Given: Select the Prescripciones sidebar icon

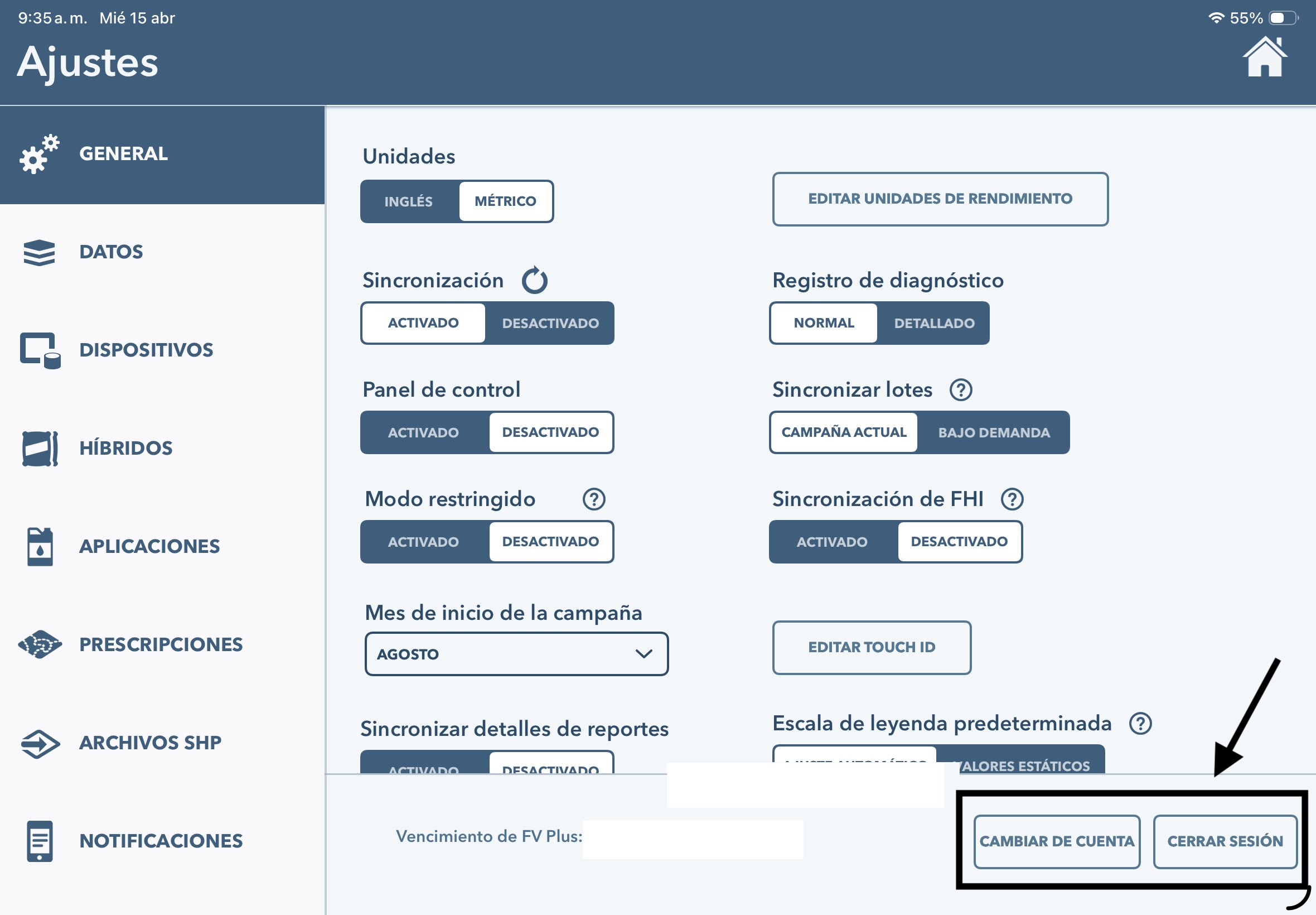Looking at the screenshot, I should click(x=38, y=644).
